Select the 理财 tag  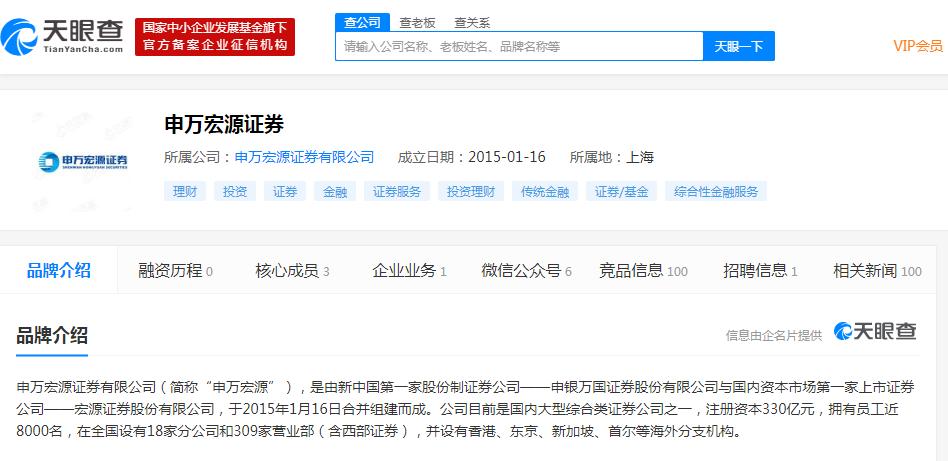185,192
